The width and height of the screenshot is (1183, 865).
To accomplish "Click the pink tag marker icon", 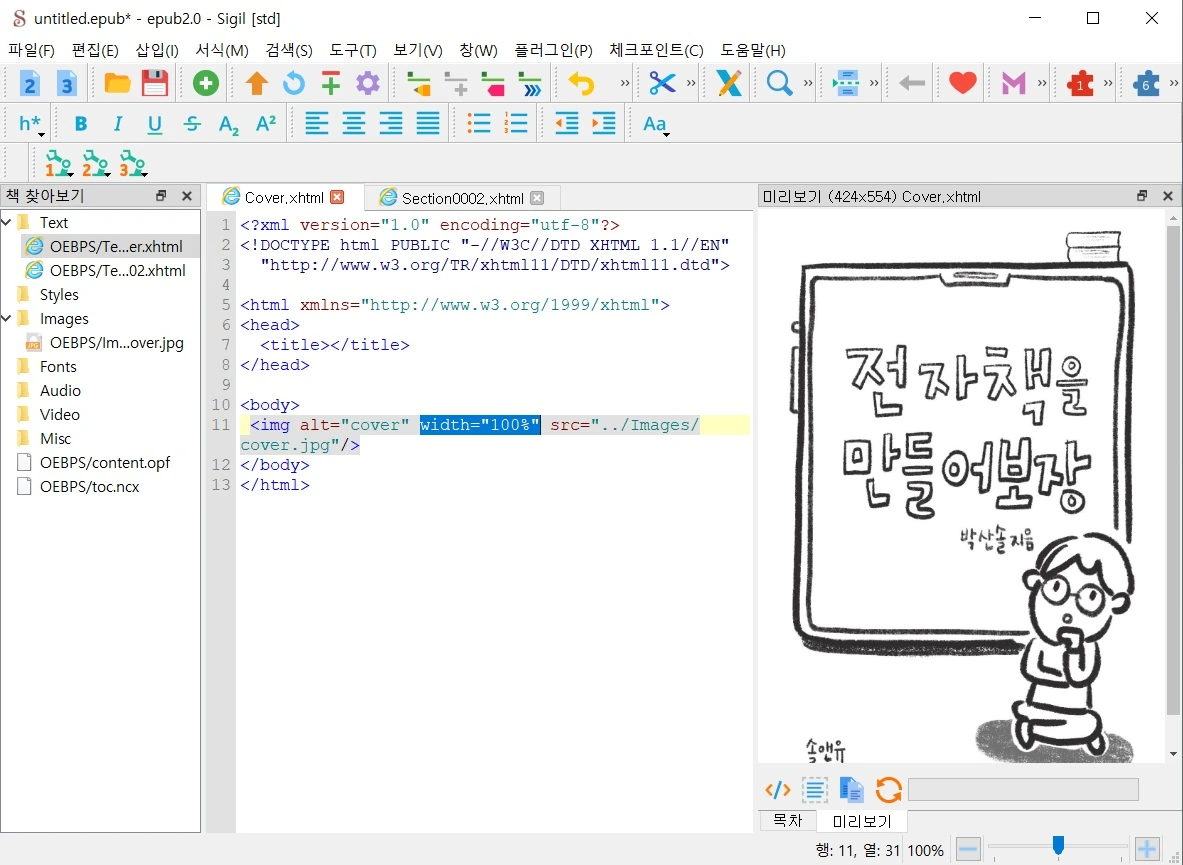I will 493,83.
